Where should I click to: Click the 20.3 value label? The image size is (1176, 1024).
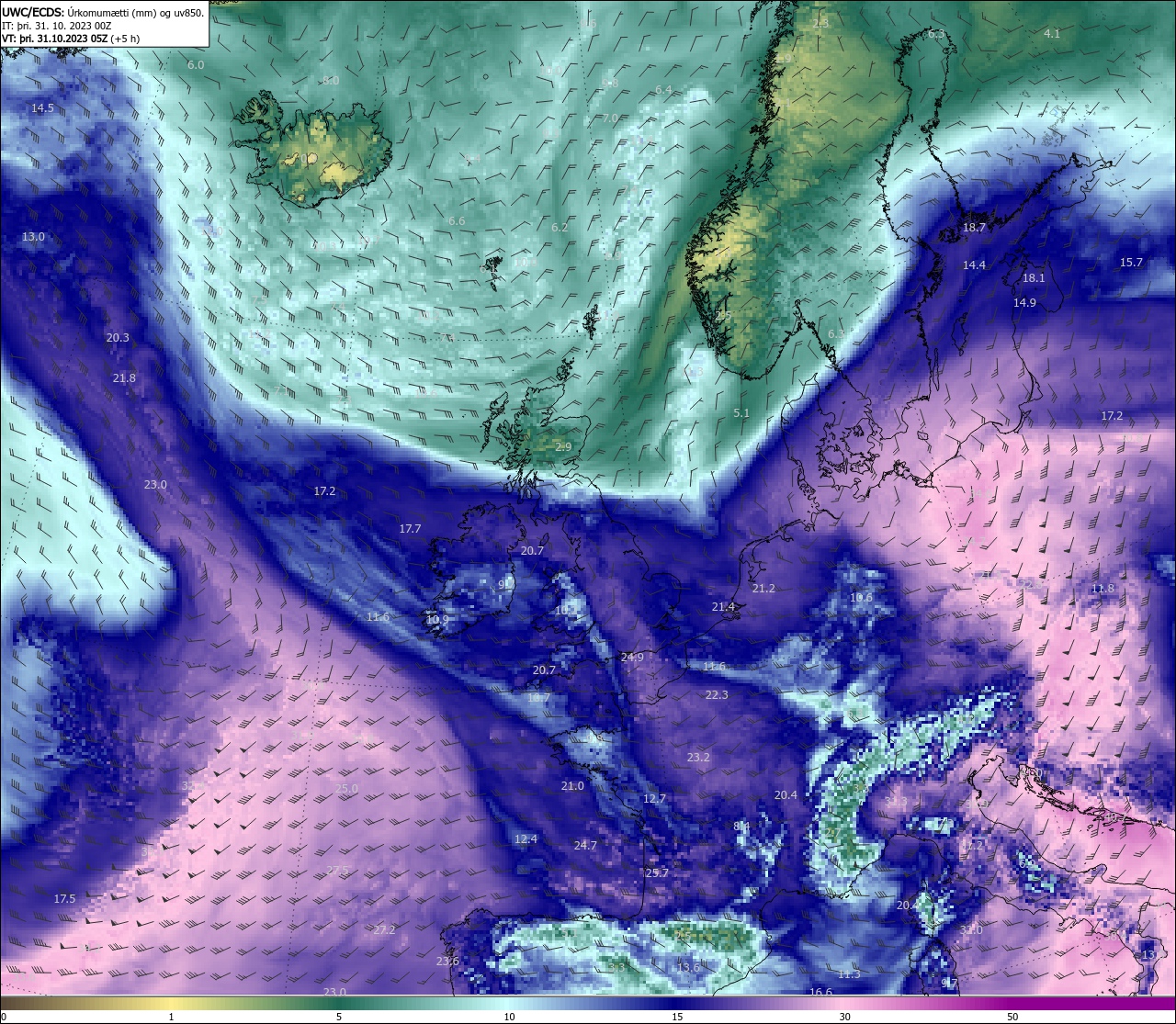[118, 338]
